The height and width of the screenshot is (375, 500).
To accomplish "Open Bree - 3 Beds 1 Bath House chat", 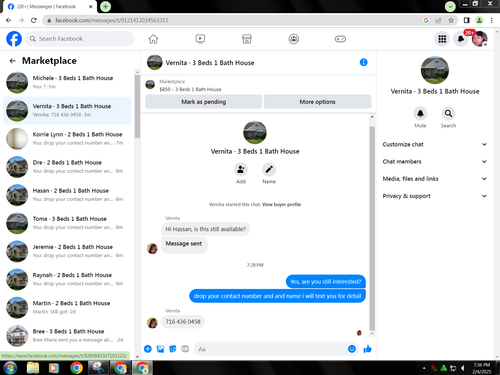I will (67, 336).
